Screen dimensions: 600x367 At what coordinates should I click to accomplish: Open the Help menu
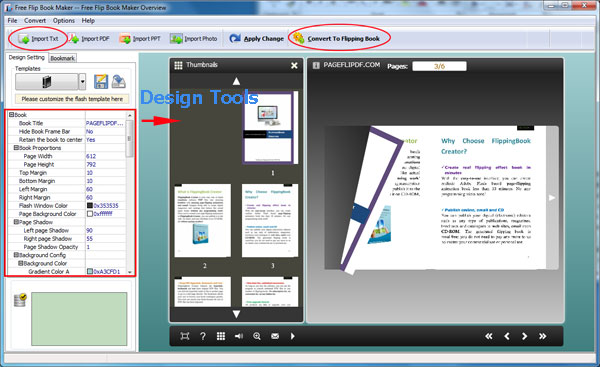[x=88, y=21]
